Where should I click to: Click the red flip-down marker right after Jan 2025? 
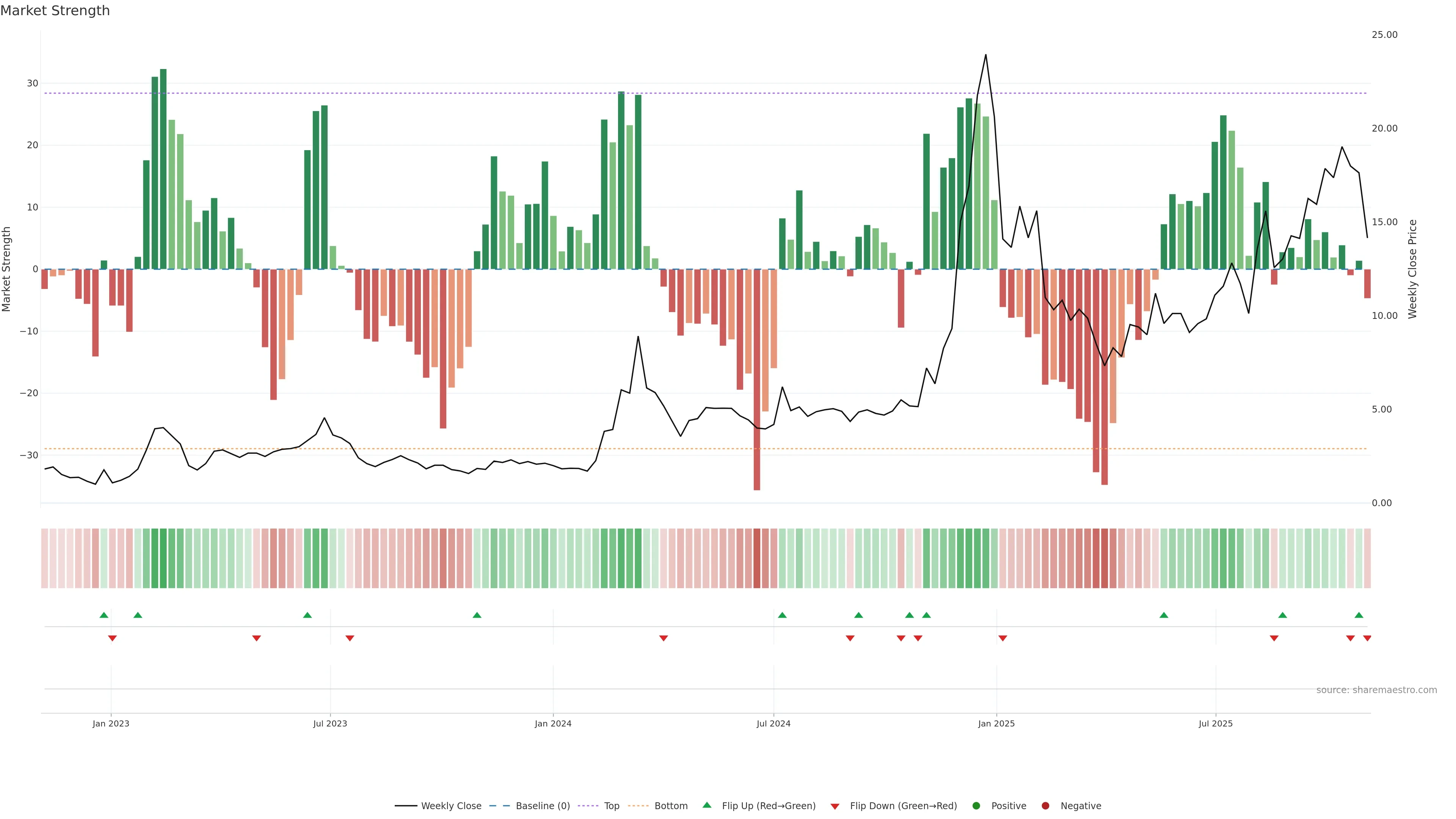click(x=1002, y=638)
